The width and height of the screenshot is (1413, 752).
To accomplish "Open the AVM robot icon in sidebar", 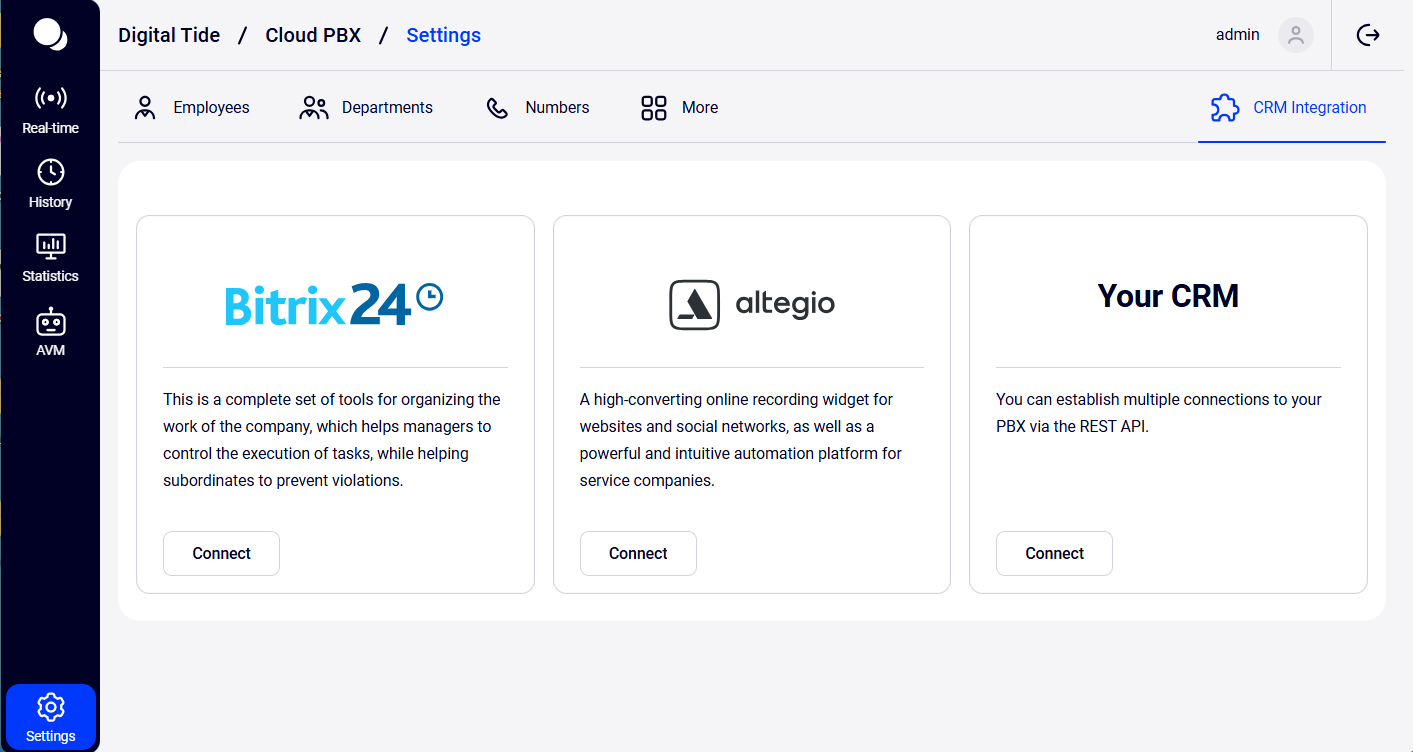I will [50, 322].
